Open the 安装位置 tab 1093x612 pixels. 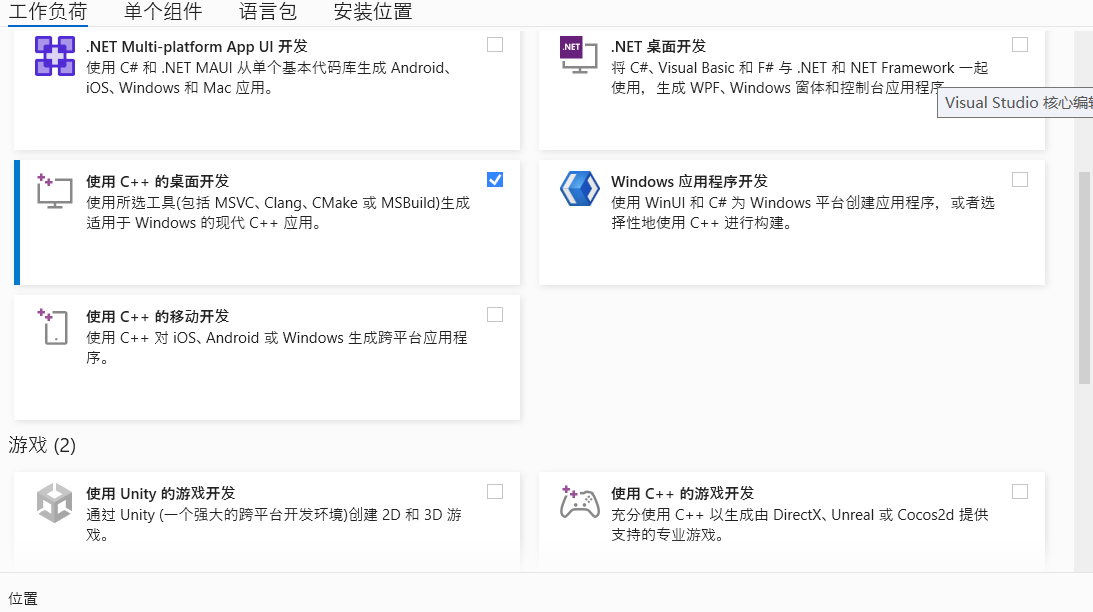[x=373, y=12]
